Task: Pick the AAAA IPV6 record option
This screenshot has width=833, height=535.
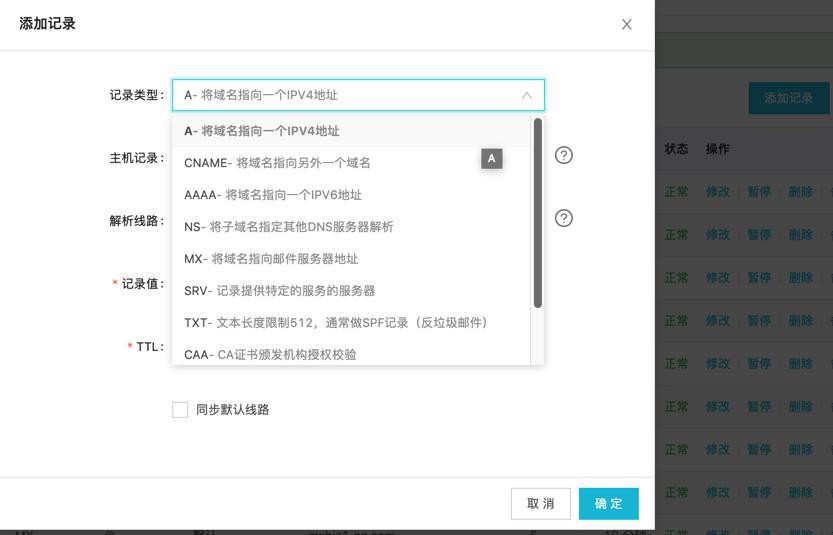Action: (x=351, y=195)
